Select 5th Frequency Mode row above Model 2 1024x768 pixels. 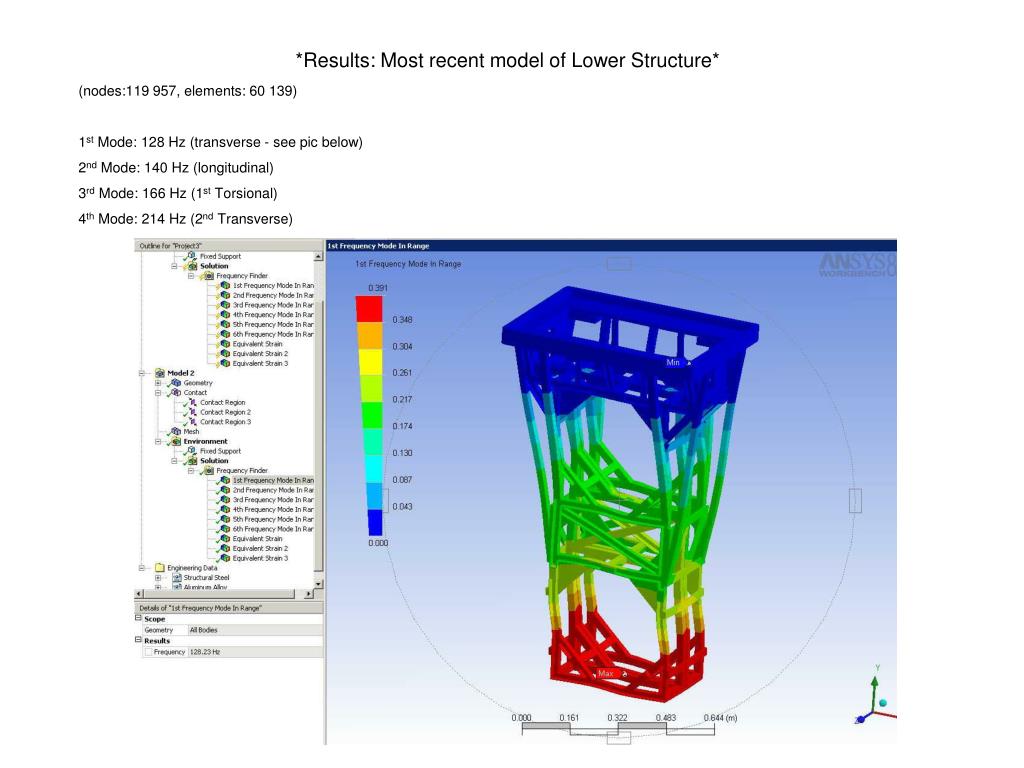273,325
